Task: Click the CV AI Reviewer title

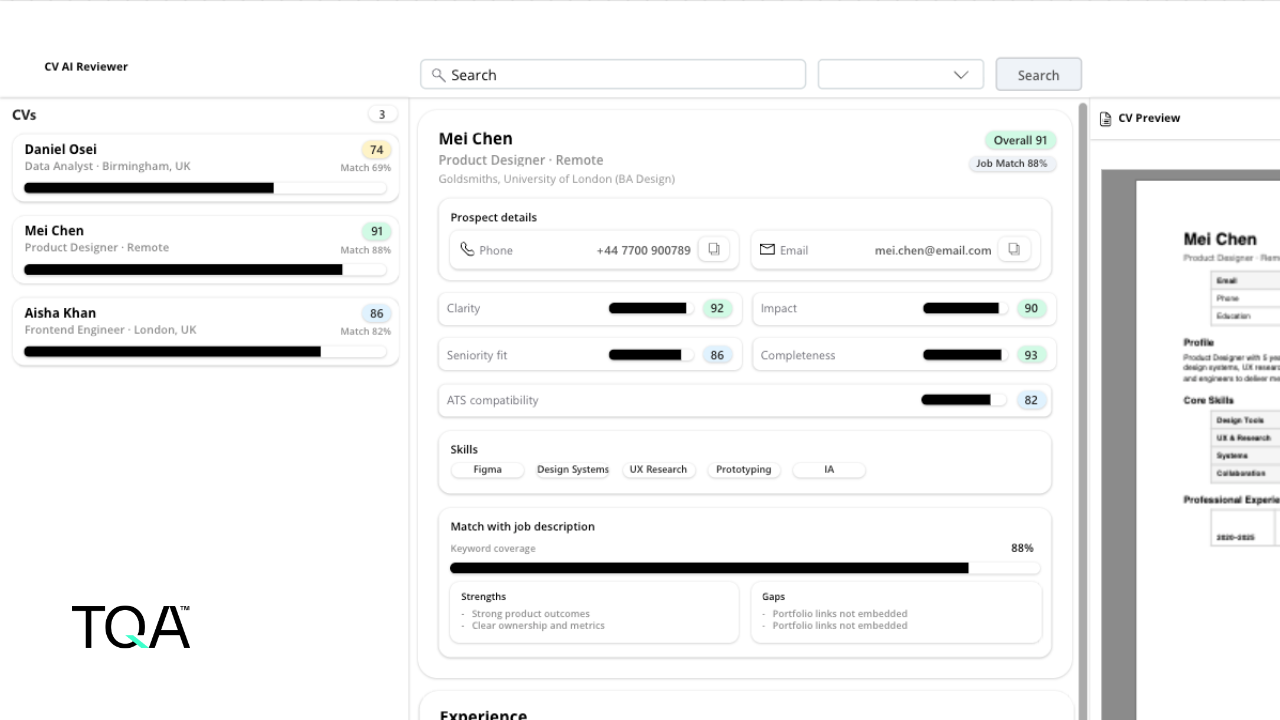Action: (86, 67)
